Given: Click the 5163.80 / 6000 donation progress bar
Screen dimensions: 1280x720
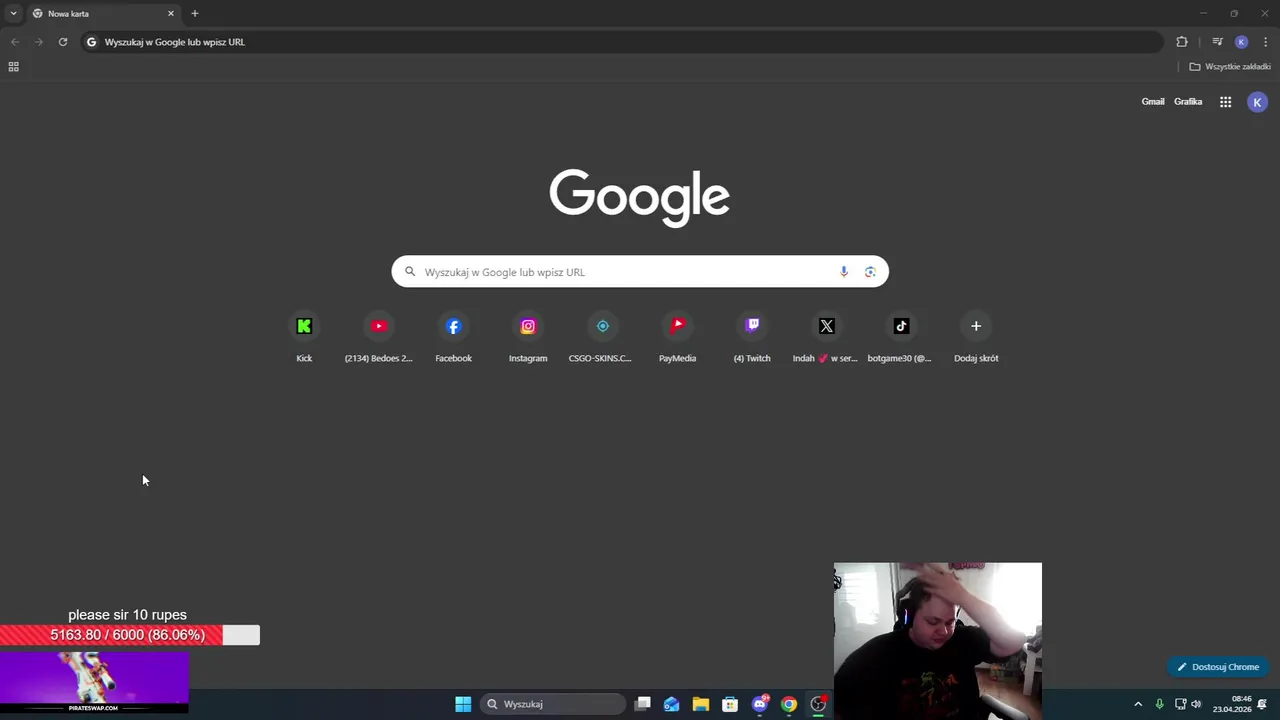Looking at the screenshot, I should (x=130, y=635).
